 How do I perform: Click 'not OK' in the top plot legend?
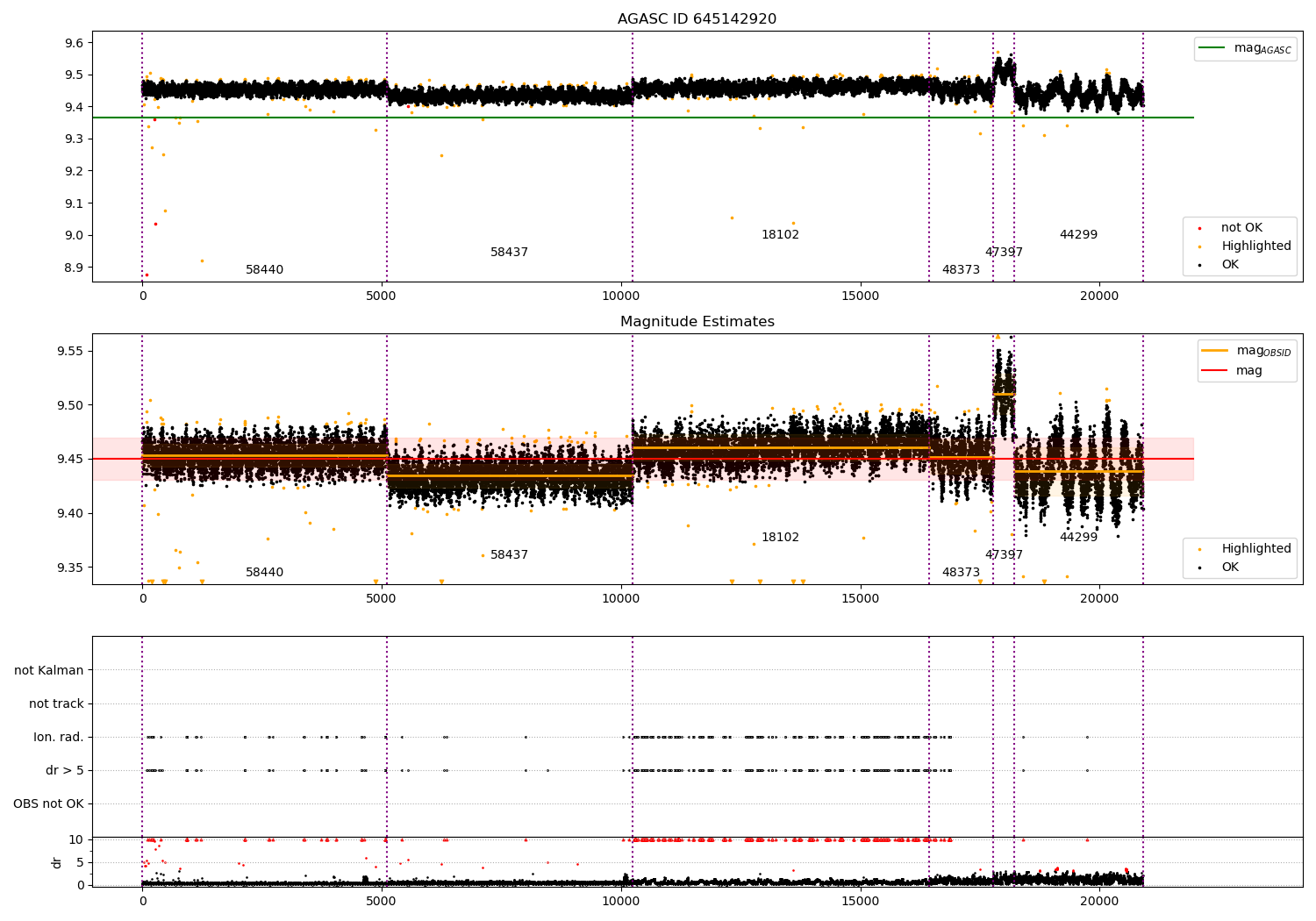(1241, 228)
